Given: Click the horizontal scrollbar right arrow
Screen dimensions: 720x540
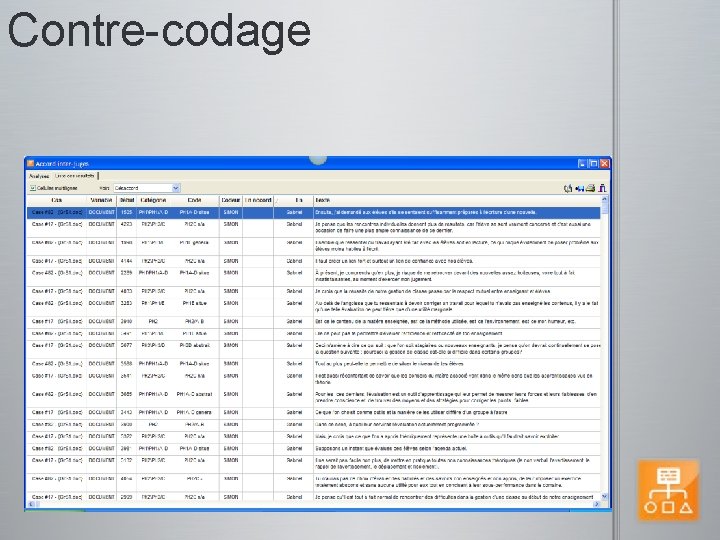Looking at the screenshot, I should point(596,505).
